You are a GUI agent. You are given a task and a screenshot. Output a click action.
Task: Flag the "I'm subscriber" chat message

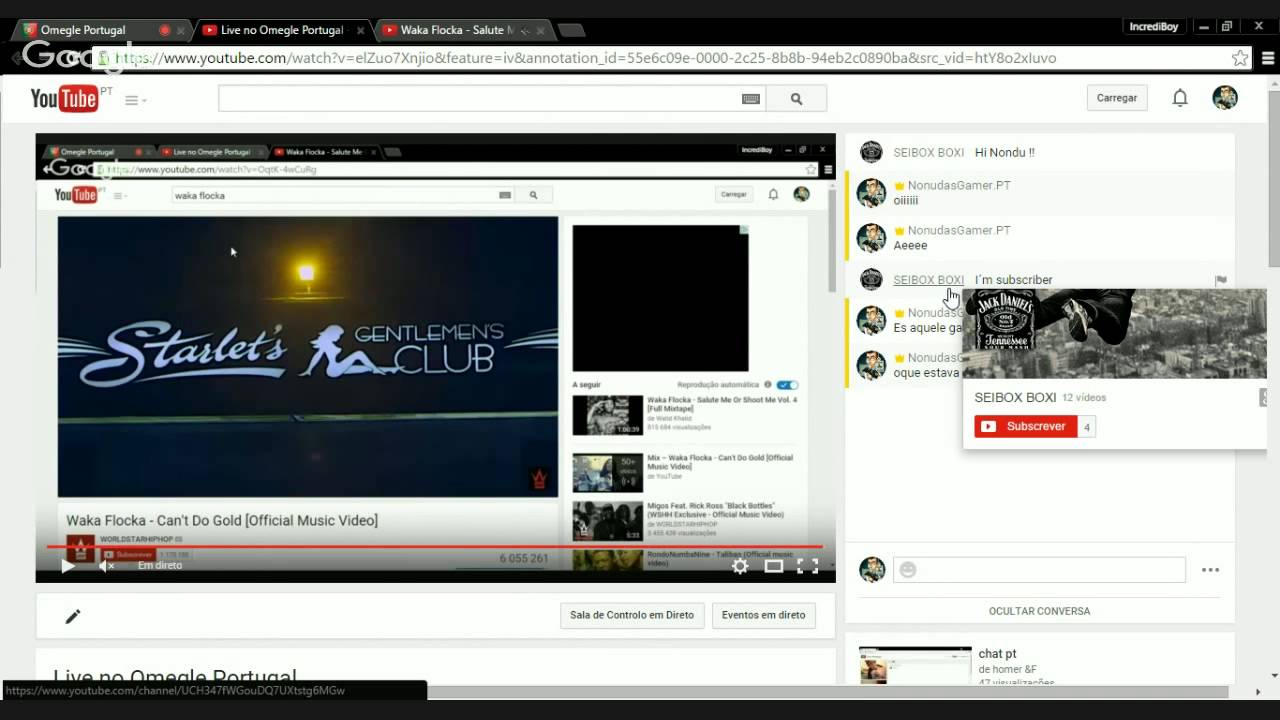click(1220, 280)
